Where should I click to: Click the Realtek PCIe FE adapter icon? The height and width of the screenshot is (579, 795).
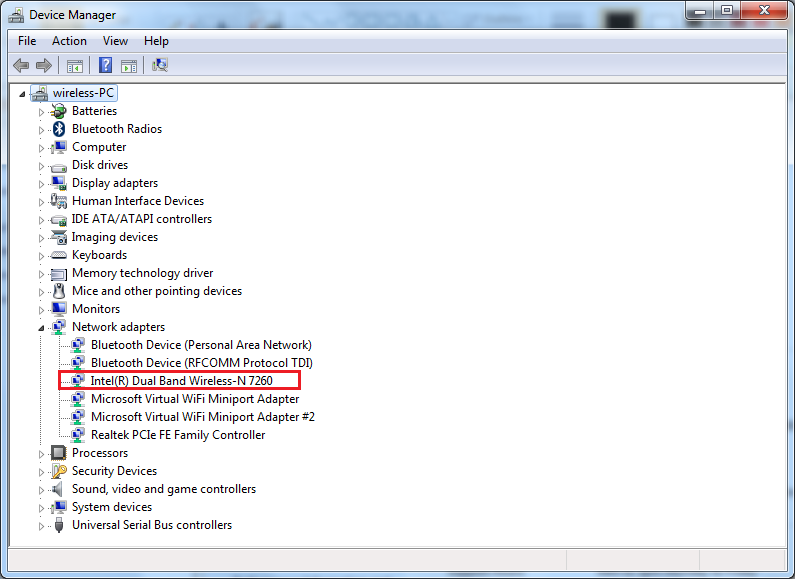(x=78, y=435)
